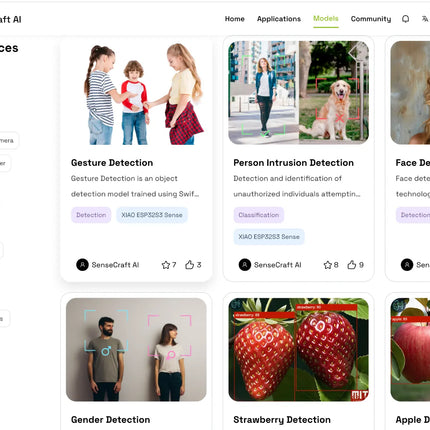Select the Models tab

tap(326, 19)
